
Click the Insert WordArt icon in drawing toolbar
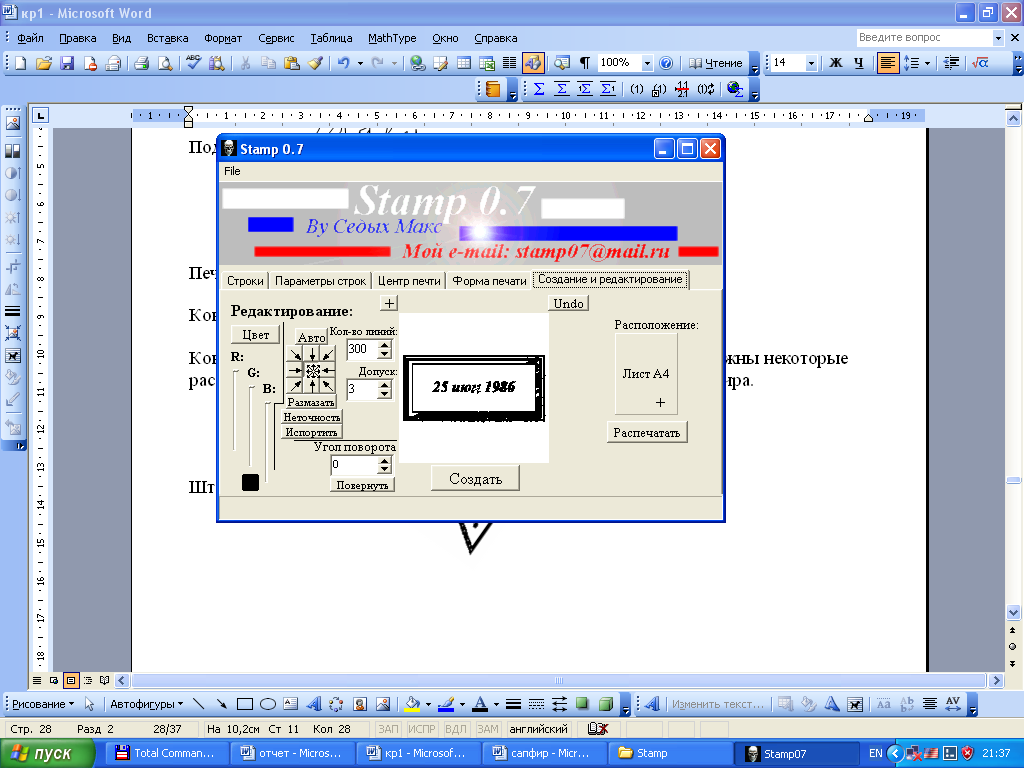tap(314, 704)
